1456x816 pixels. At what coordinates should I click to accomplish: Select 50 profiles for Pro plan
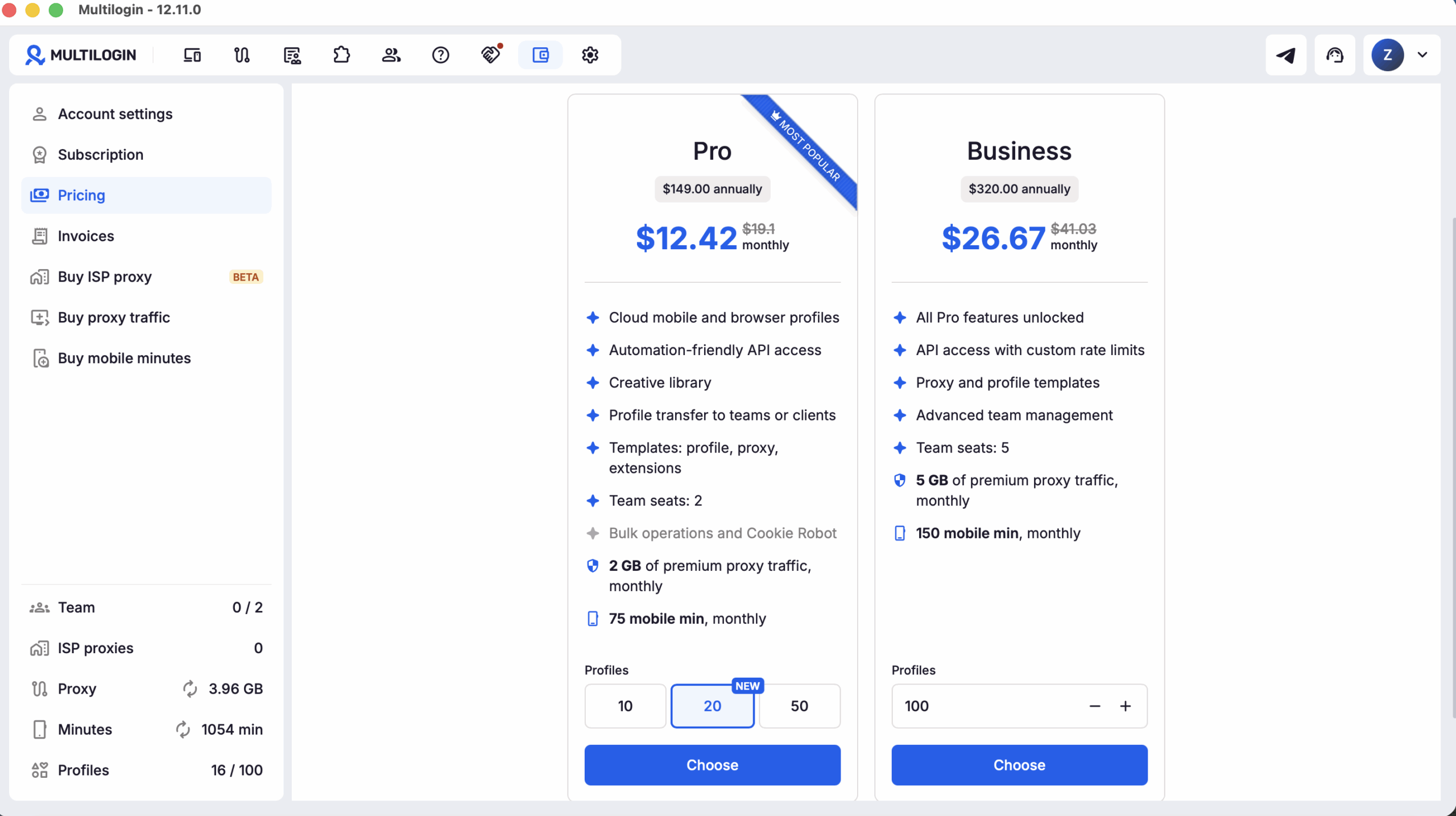[800, 706]
